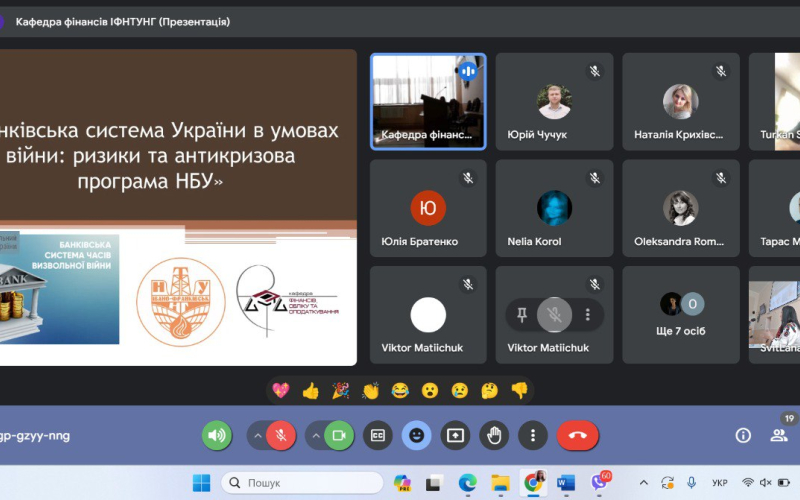
Task: Close the emoji reactions bar via smiley button
Action: tap(416, 435)
